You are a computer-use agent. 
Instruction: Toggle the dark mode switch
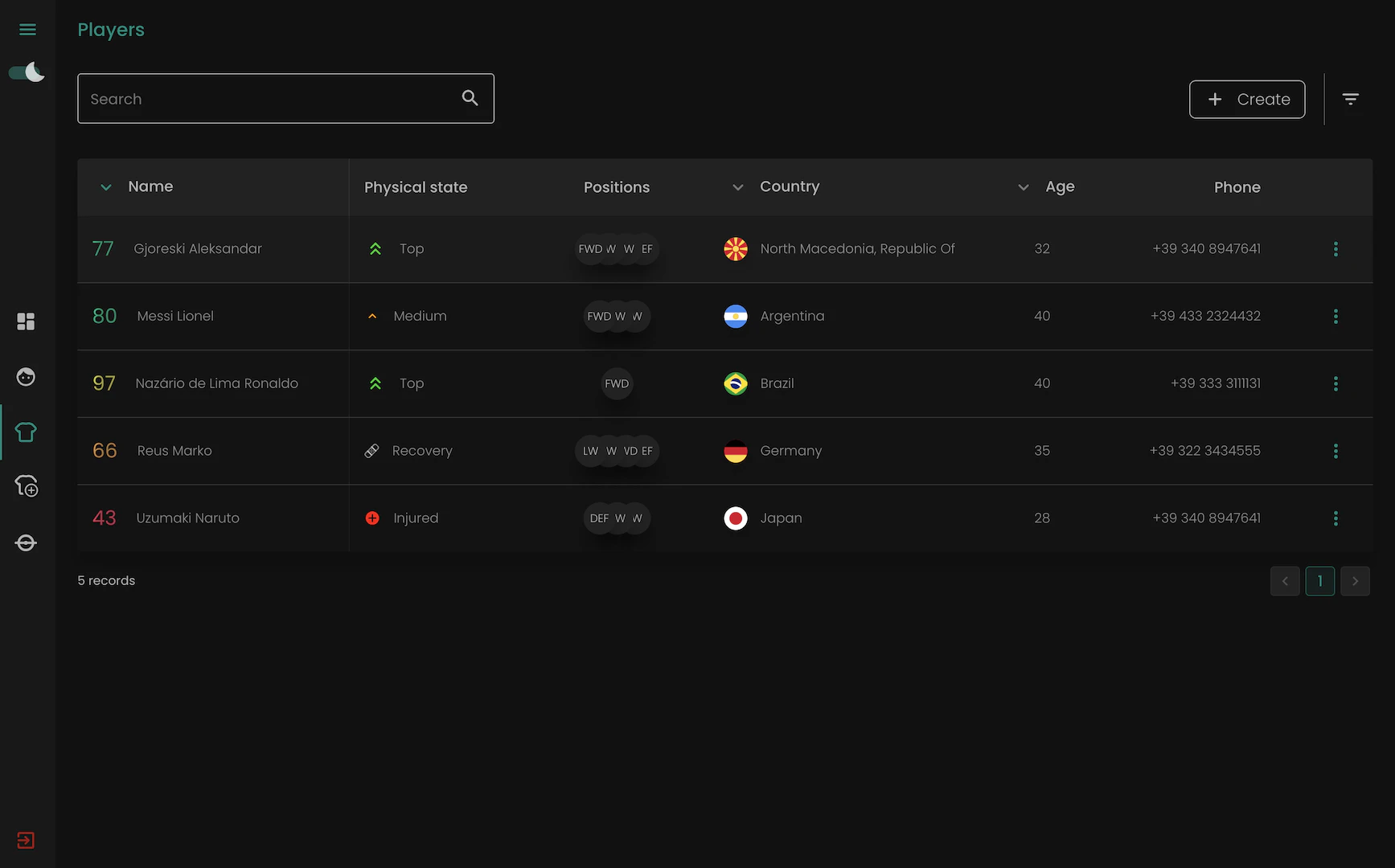point(27,72)
